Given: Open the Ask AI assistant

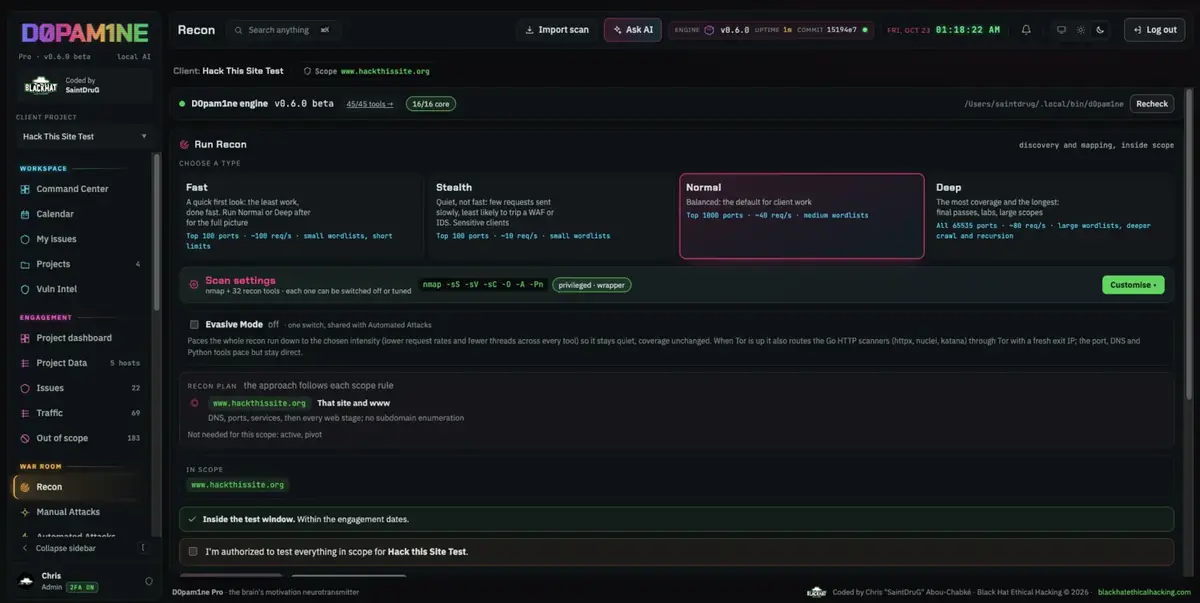Looking at the screenshot, I should tap(633, 30).
